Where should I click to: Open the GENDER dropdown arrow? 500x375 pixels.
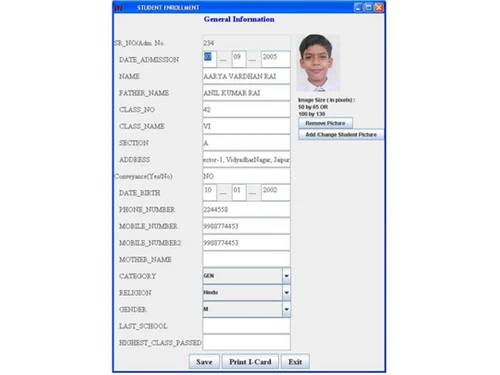click(x=286, y=309)
